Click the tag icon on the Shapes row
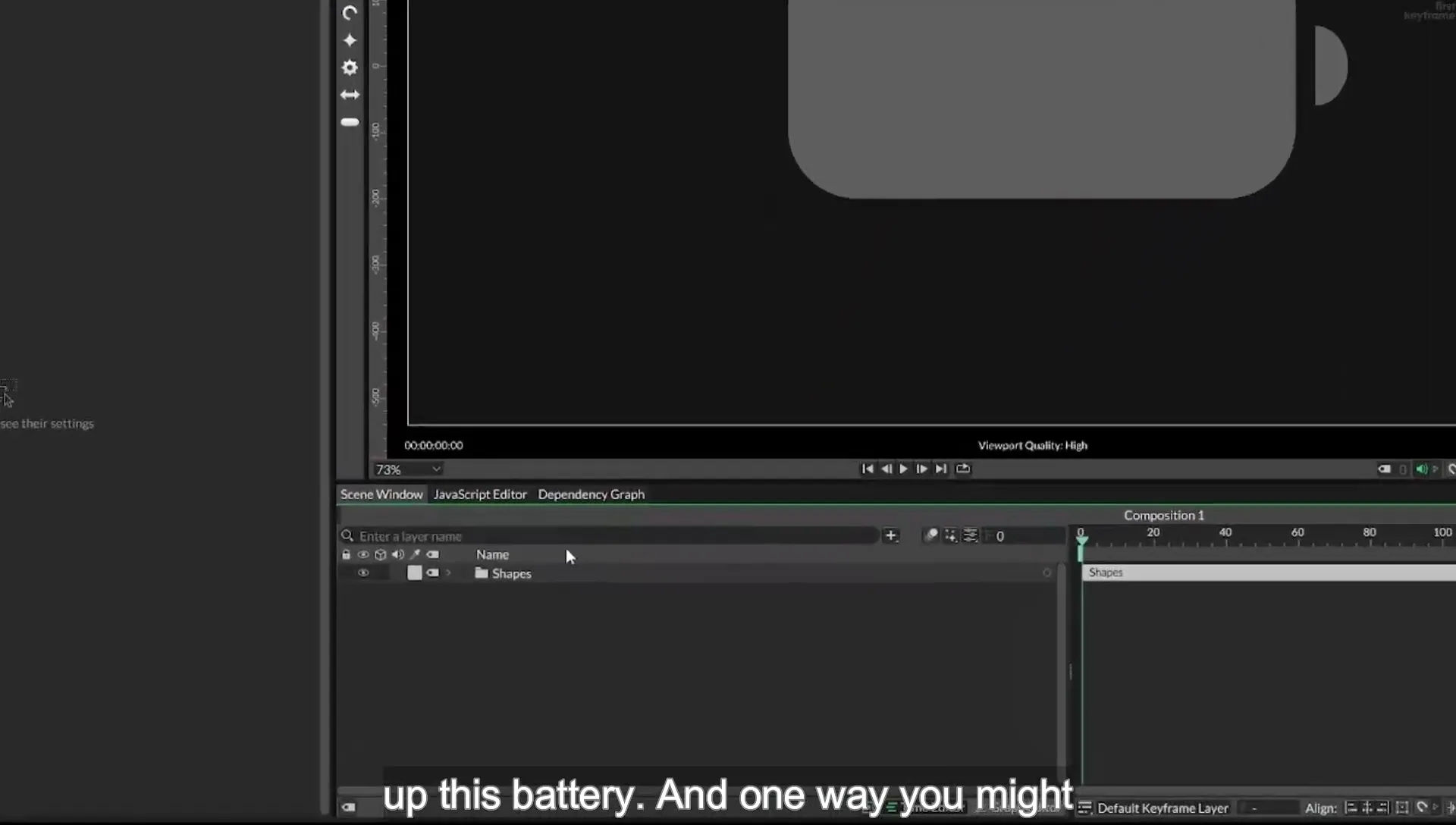The image size is (1456, 825). point(433,573)
